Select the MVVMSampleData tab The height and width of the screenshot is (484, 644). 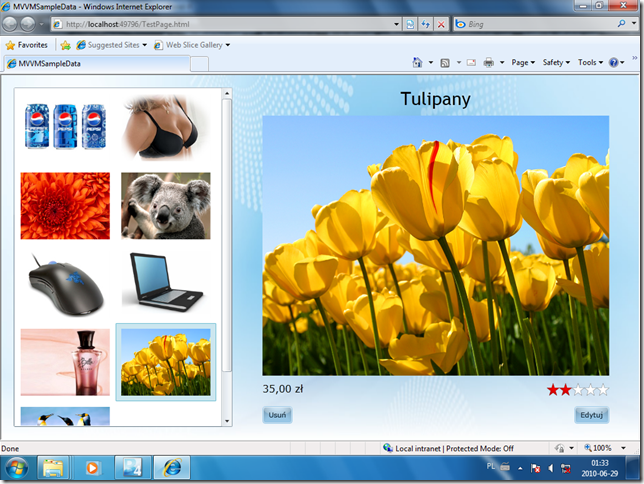point(97,64)
